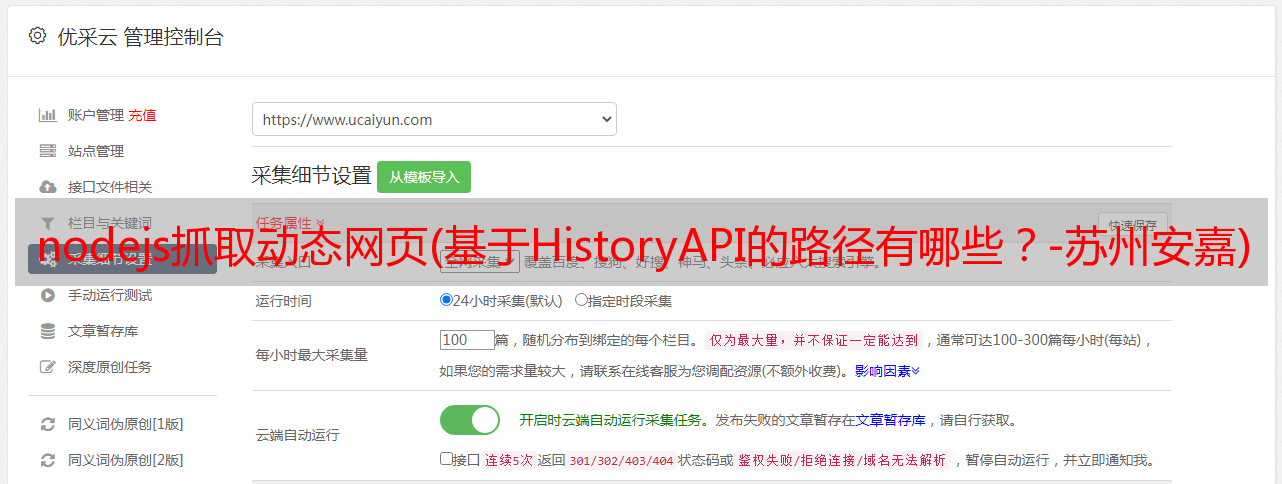Image resolution: width=1282 pixels, height=484 pixels.
Task: Open 文章暂存库 in the sidebar
Action: coord(103,331)
